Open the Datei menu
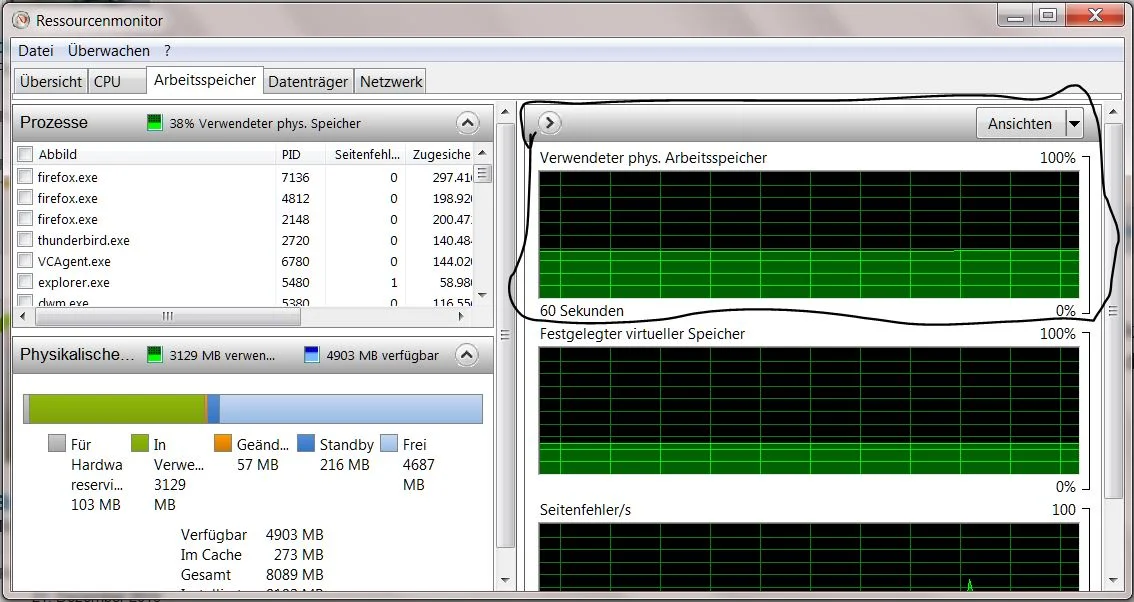This screenshot has width=1134, height=602. coord(35,51)
